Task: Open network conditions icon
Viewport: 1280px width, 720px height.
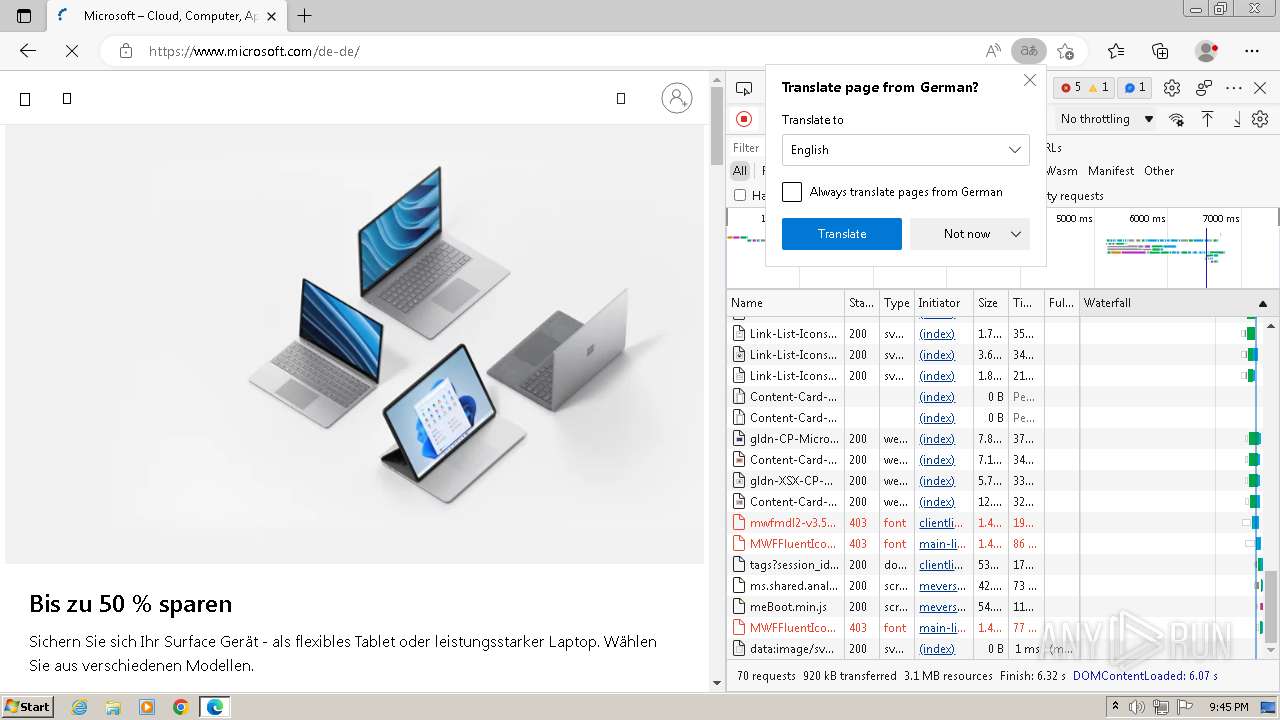Action: (x=1176, y=119)
